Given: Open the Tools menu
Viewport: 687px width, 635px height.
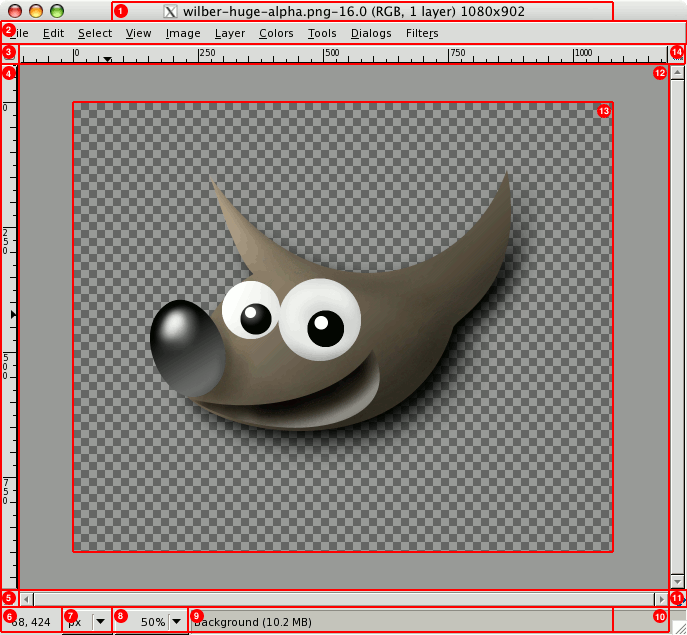Looking at the screenshot, I should click(322, 33).
